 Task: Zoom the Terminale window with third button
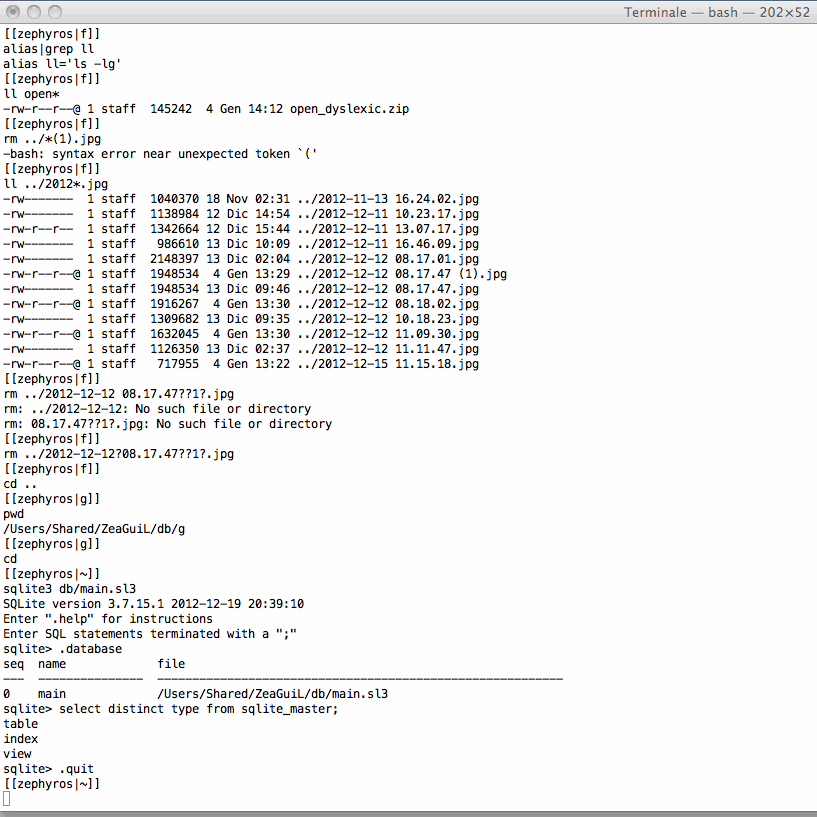tap(53, 12)
